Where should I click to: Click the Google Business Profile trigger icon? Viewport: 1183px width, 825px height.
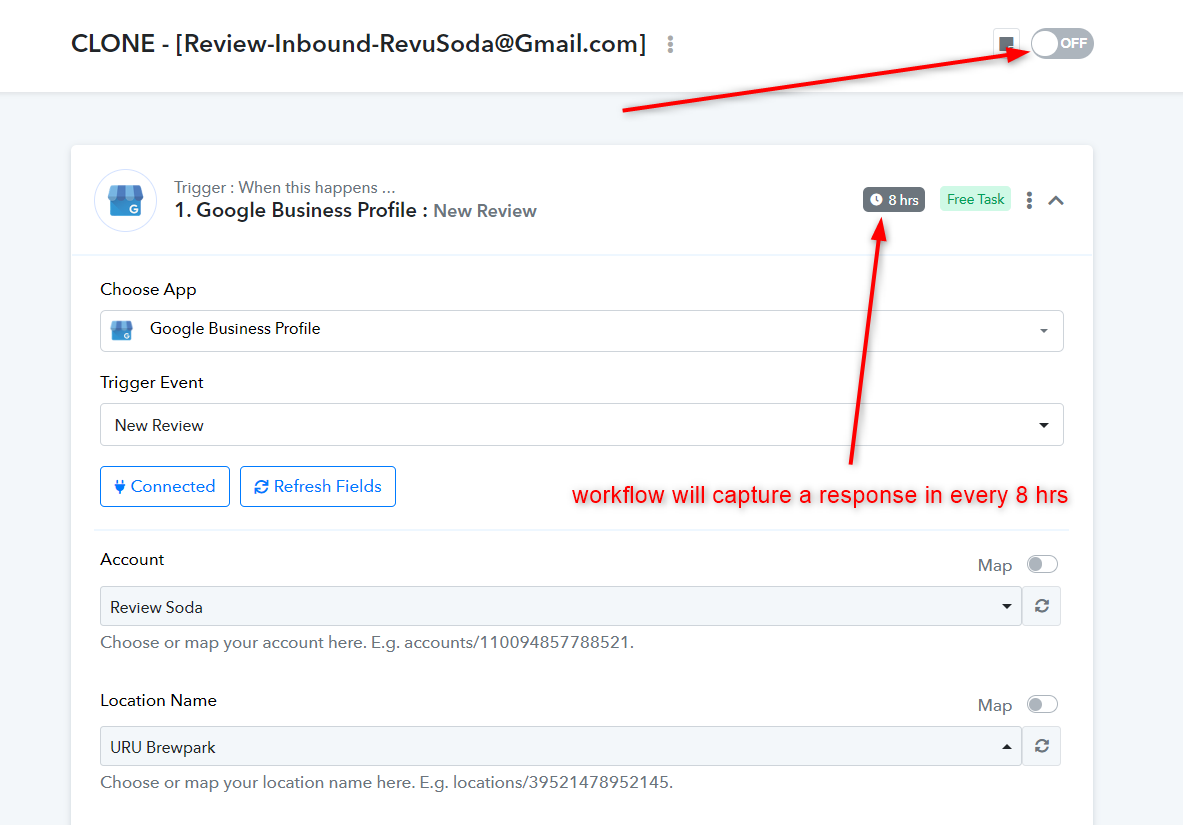point(125,200)
